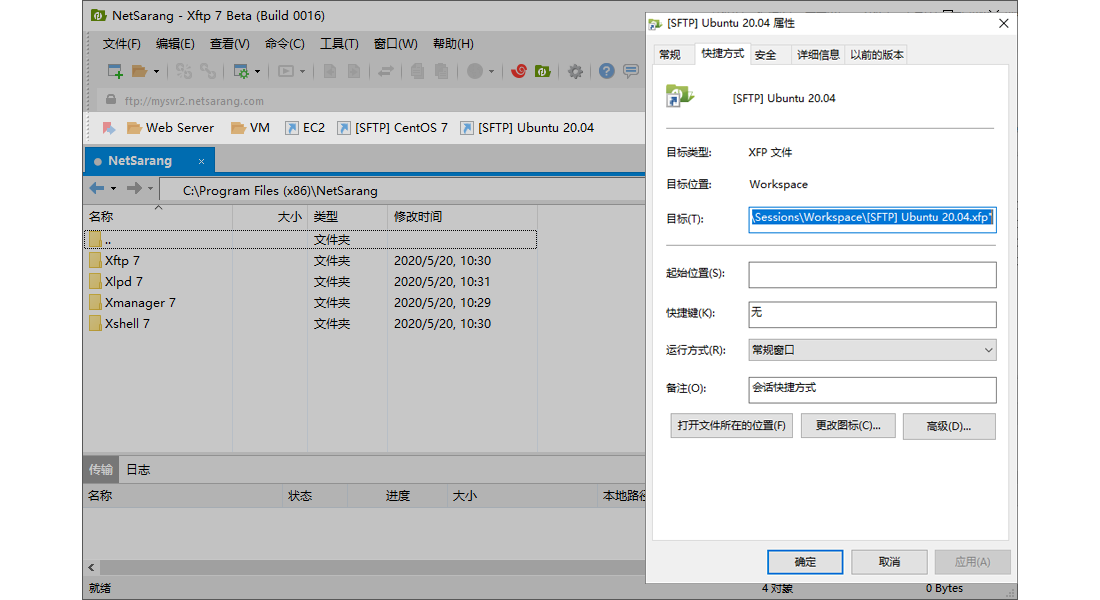Click the grayed Reconnect toolbar icon

tap(184, 71)
